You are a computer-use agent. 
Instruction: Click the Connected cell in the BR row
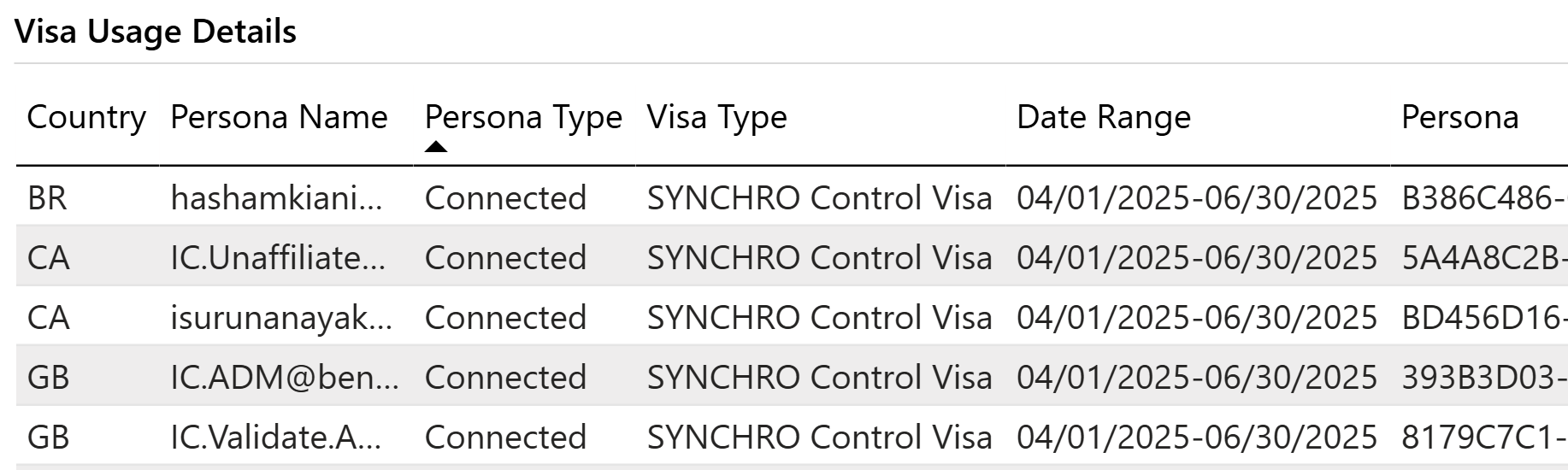click(505, 198)
